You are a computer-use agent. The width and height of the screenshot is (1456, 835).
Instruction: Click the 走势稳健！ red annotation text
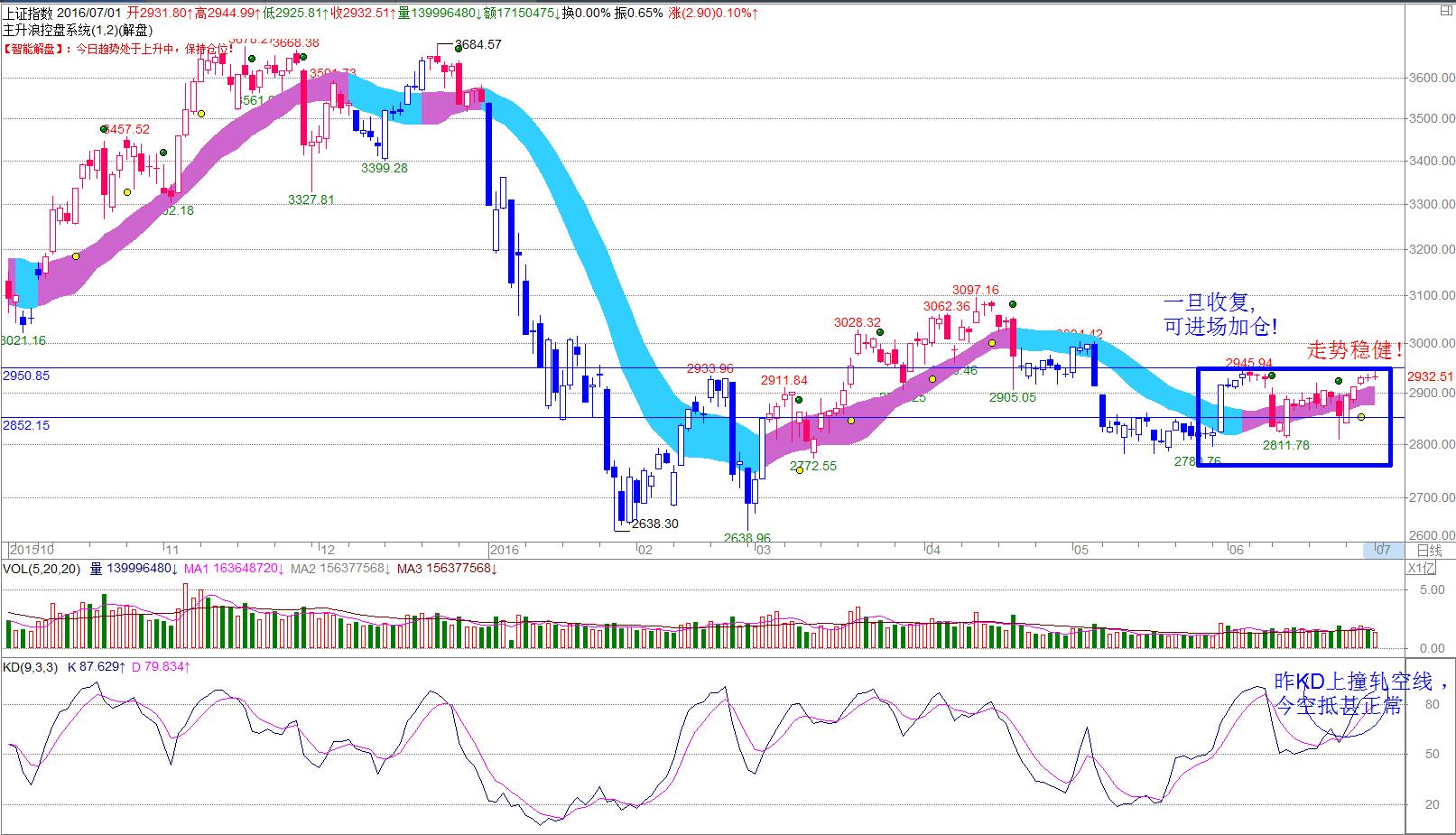click(x=1356, y=349)
